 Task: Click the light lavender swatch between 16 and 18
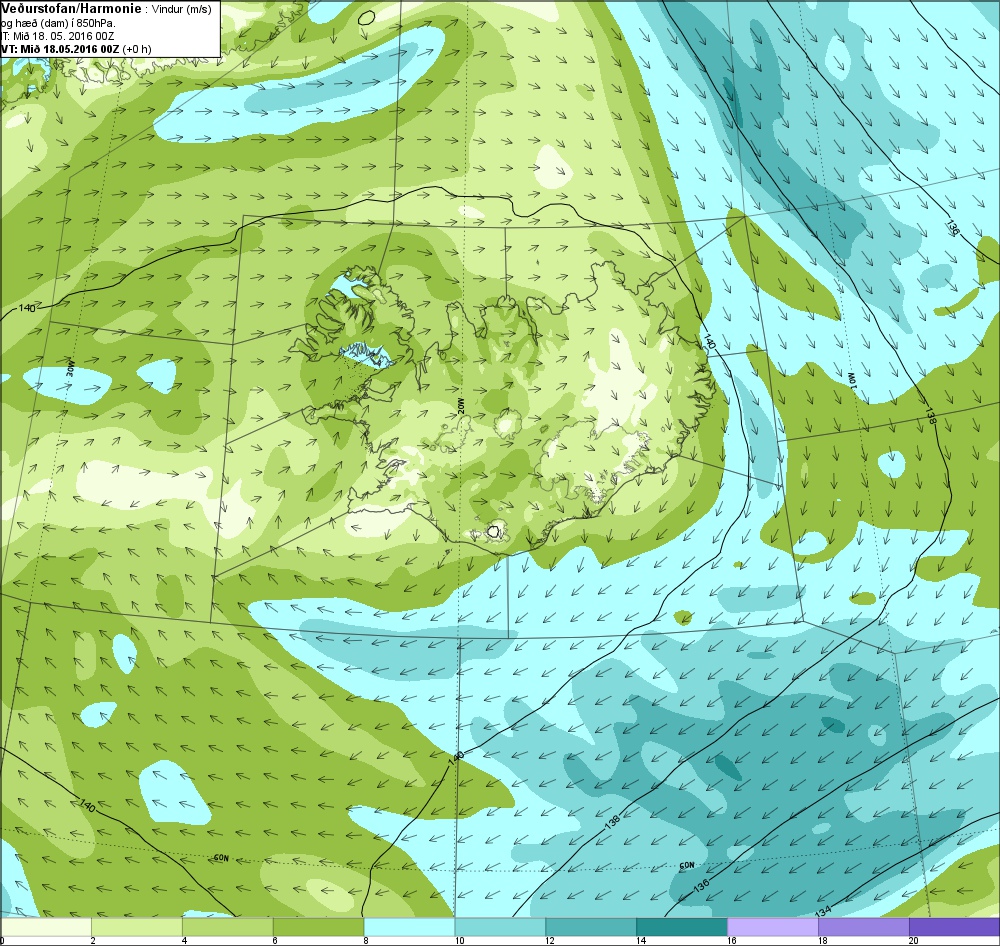coord(772,926)
